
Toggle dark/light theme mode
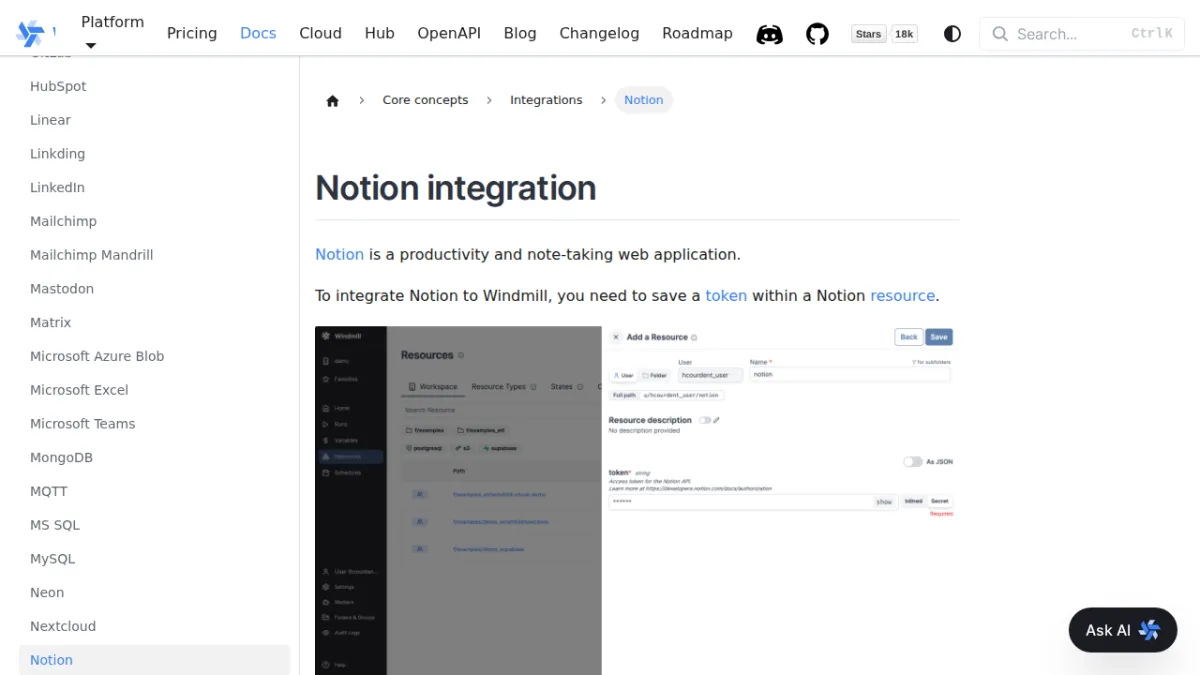coord(952,34)
